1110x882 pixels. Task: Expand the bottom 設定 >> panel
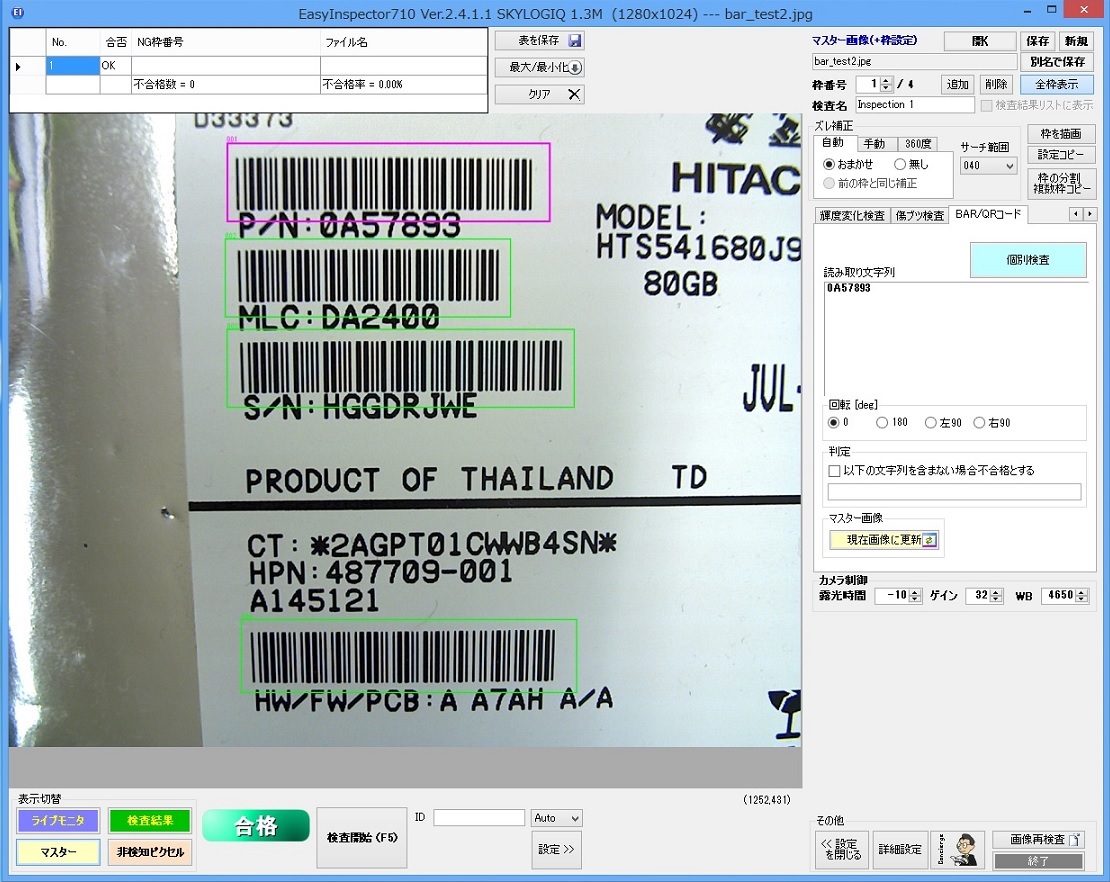click(x=556, y=849)
